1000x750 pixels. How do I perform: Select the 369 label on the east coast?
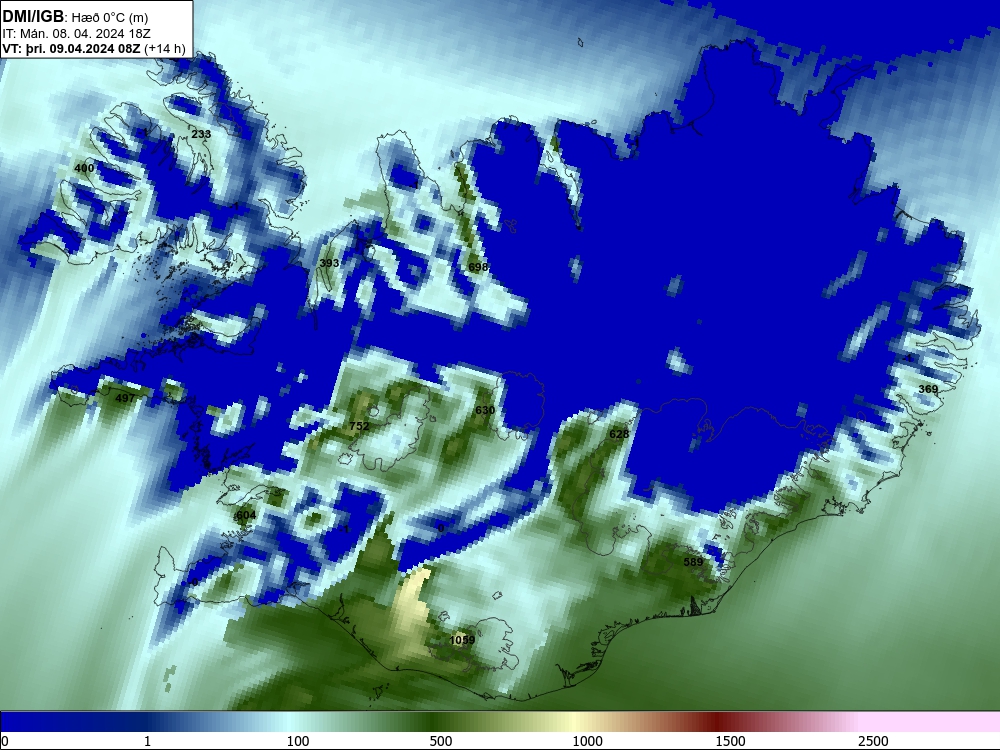[928, 389]
